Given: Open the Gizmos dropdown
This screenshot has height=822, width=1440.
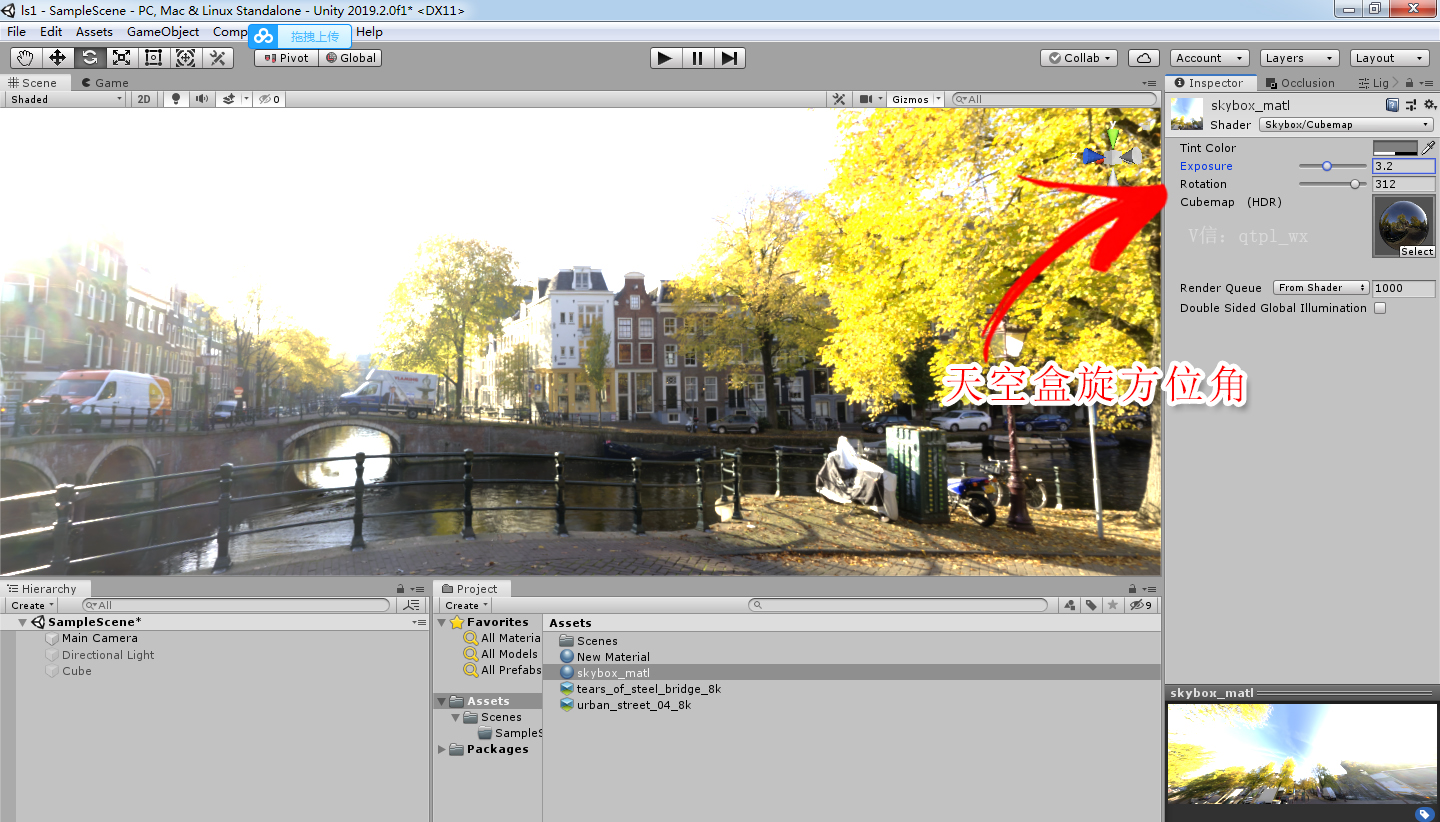Looking at the screenshot, I should (916, 99).
